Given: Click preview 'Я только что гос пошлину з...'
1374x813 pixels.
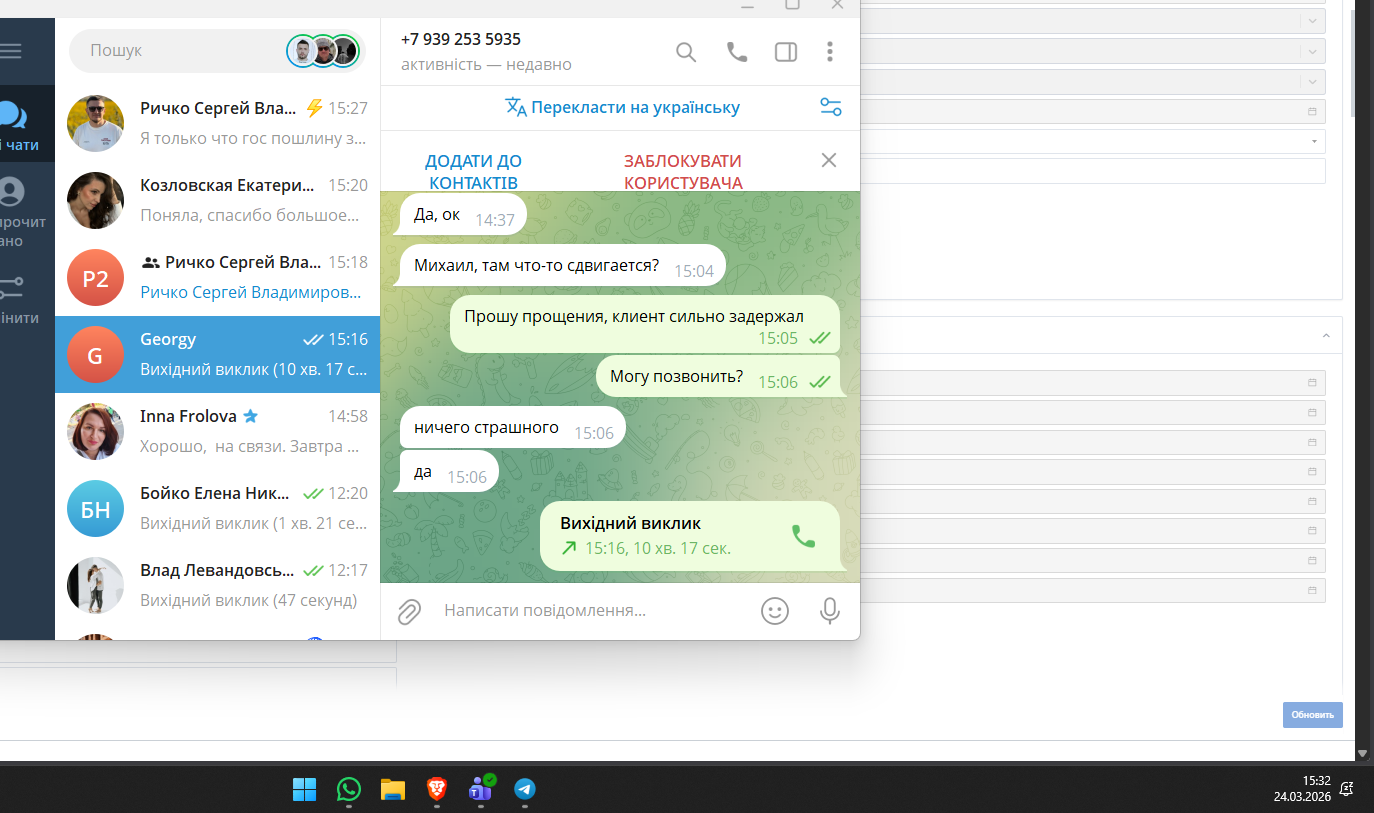Looking at the screenshot, I should [x=254, y=138].
